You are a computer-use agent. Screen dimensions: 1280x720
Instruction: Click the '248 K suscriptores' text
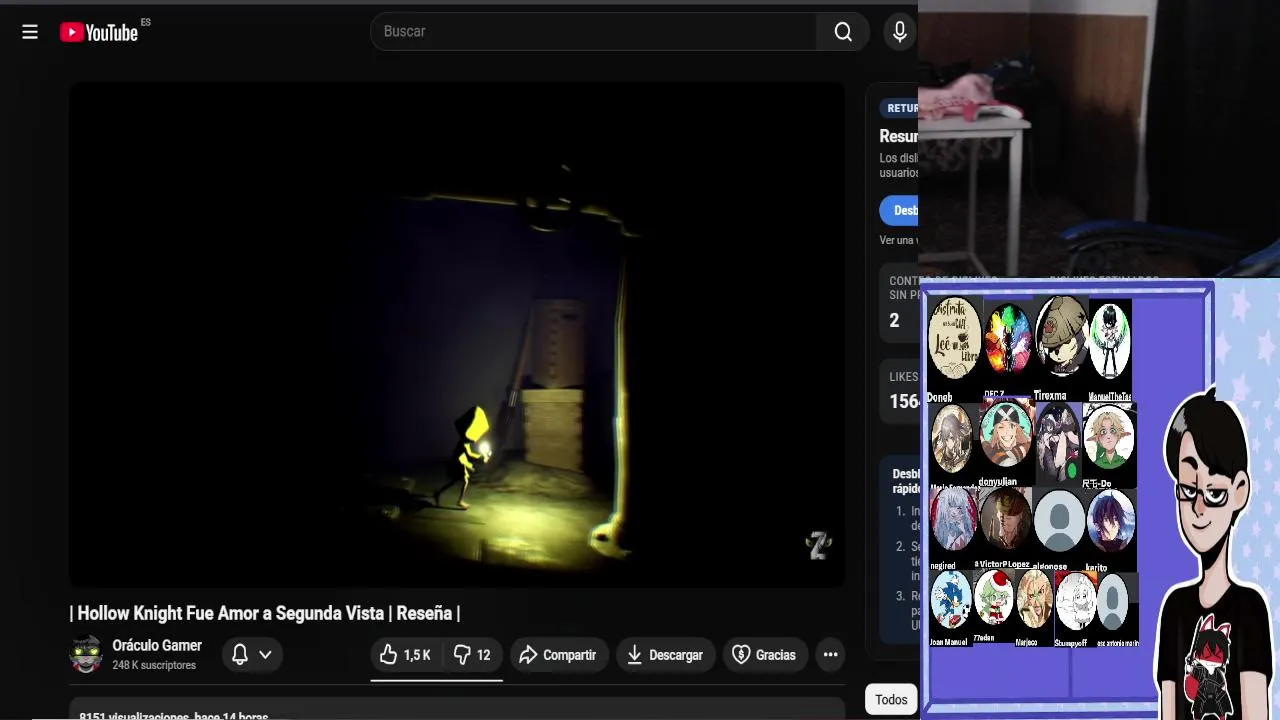click(x=154, y=665)
